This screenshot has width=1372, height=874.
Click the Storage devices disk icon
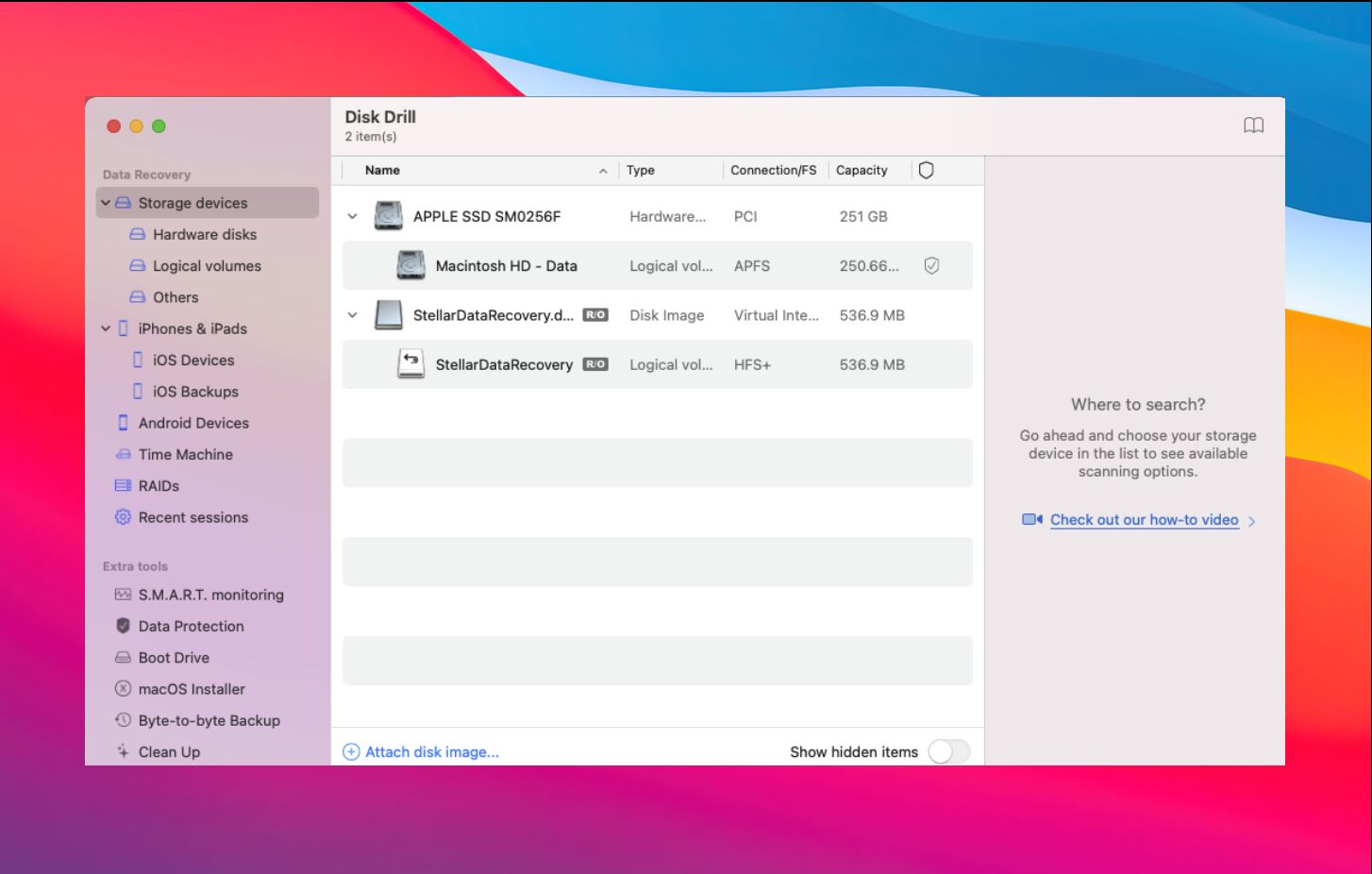tap(123, 203)
